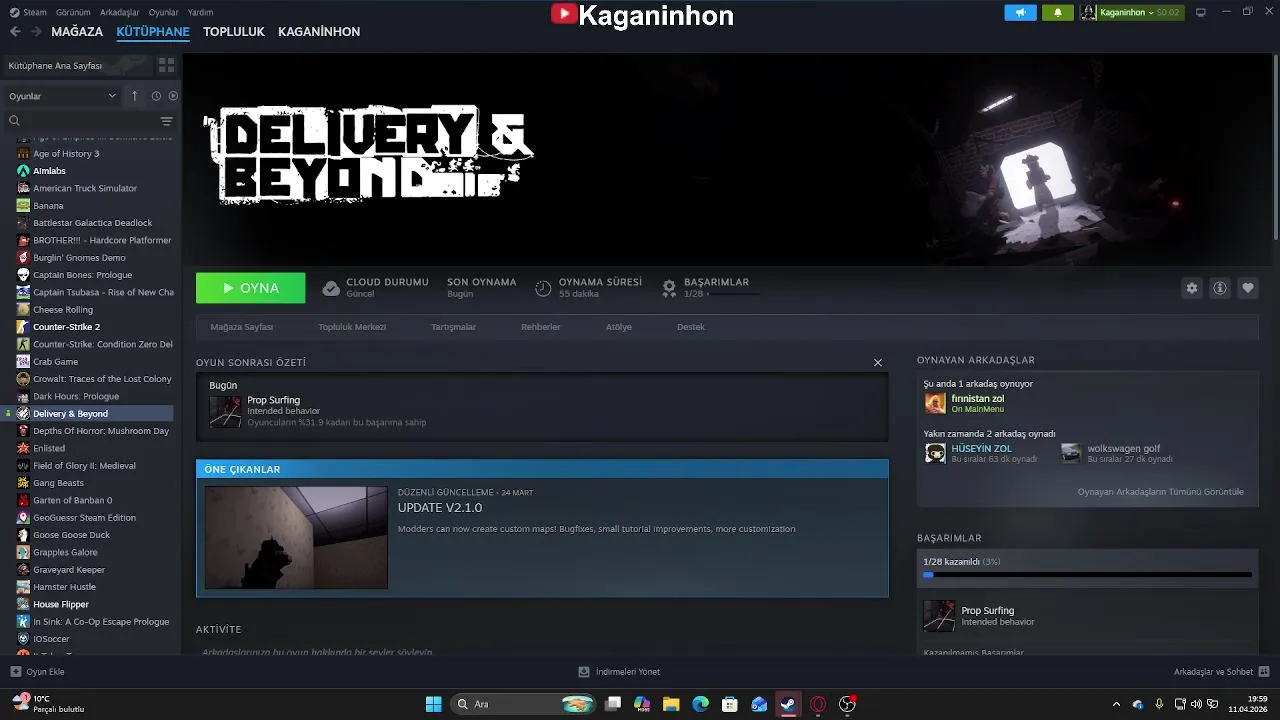
Task: Open Atölye workshop link
Action: [619, 327]
